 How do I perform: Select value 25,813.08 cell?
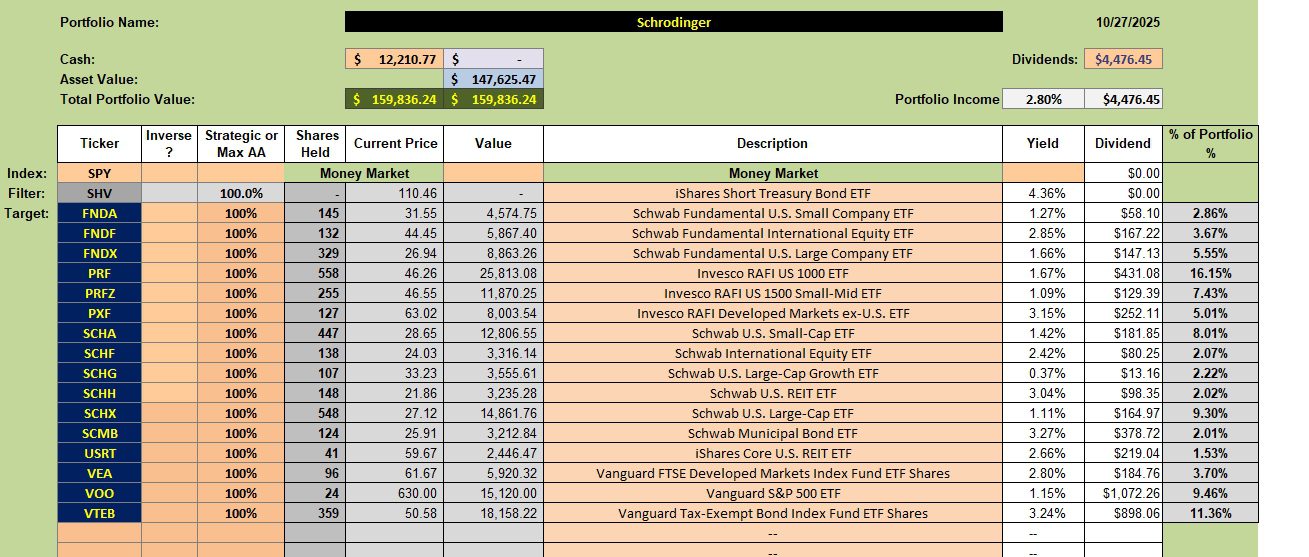tap(493, 273)
